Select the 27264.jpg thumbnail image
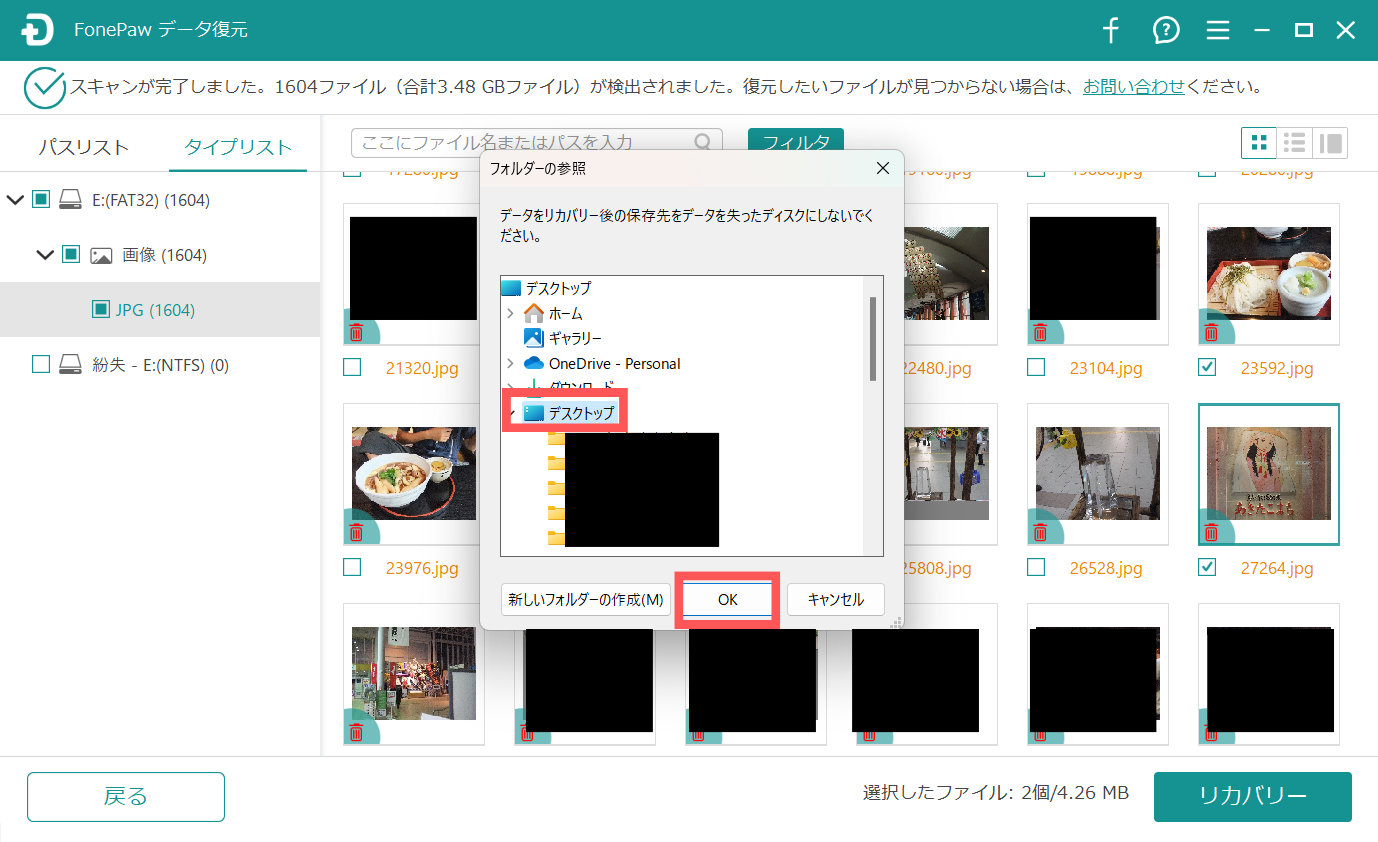Image resolution: width=1378 pixels, height=842 pixels. tap(1268, 474)
